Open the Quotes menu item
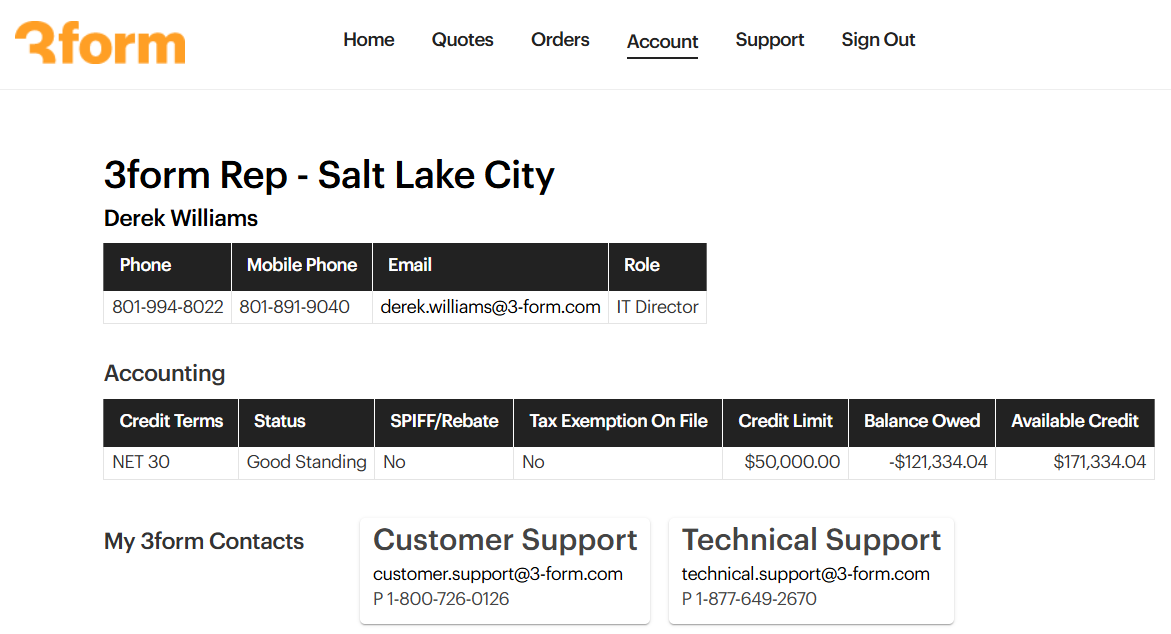Screen dimensions: 1171x634 point(463,40)
